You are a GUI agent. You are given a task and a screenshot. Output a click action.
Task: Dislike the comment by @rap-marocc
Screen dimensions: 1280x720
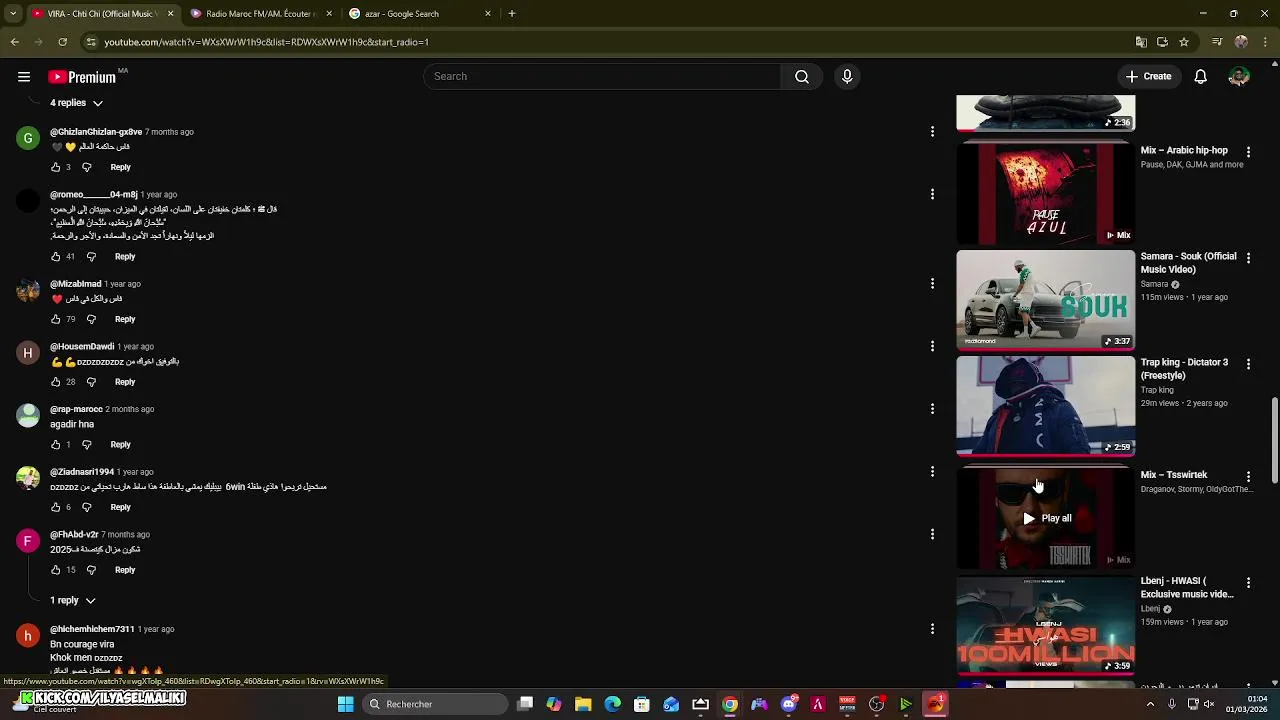click(87, 444)
